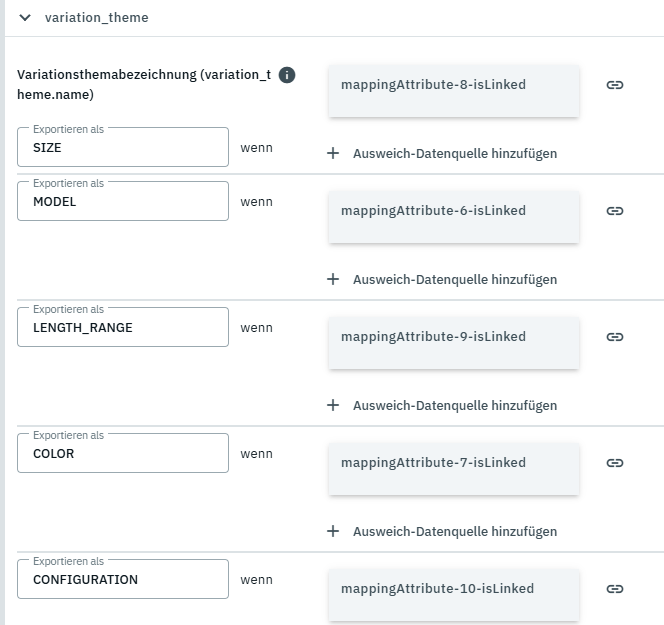The height and width of the screenshot is (625, 664).
Task: Click link icon for mappingAttribute-10-isLinked
Action: point(615,589)
